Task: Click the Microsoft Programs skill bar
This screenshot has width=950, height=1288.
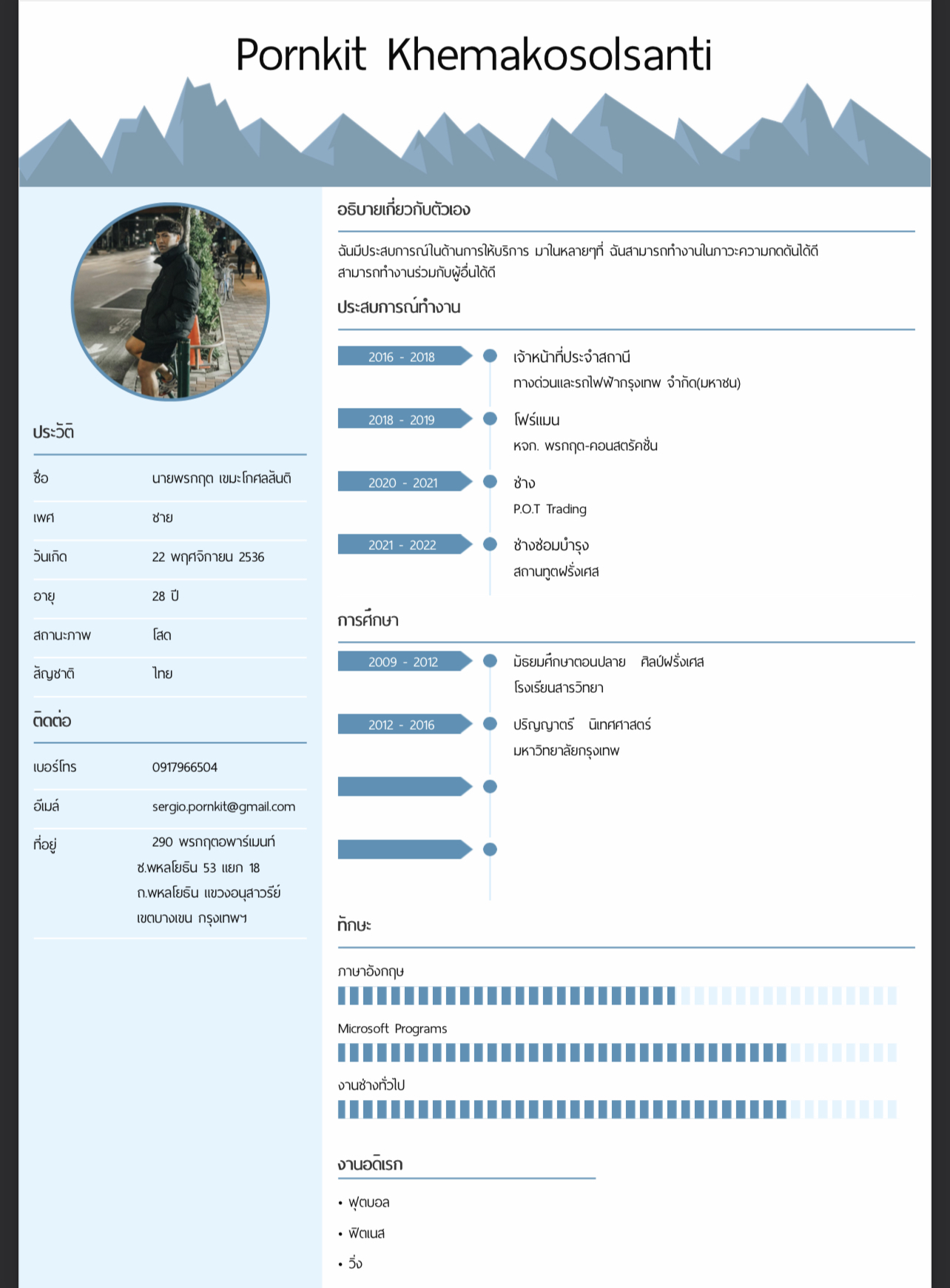Action: coord(617,1053)
